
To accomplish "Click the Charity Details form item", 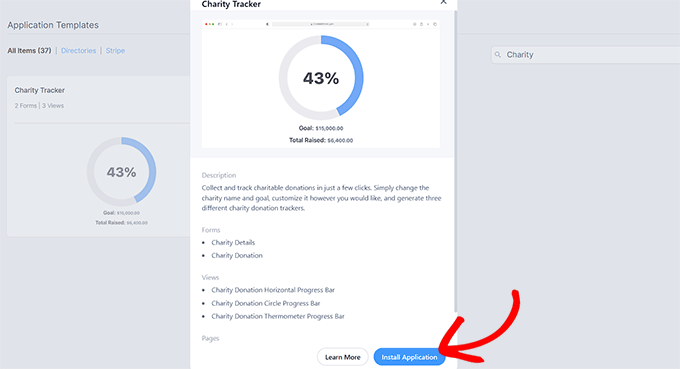I will pos(233,242).
